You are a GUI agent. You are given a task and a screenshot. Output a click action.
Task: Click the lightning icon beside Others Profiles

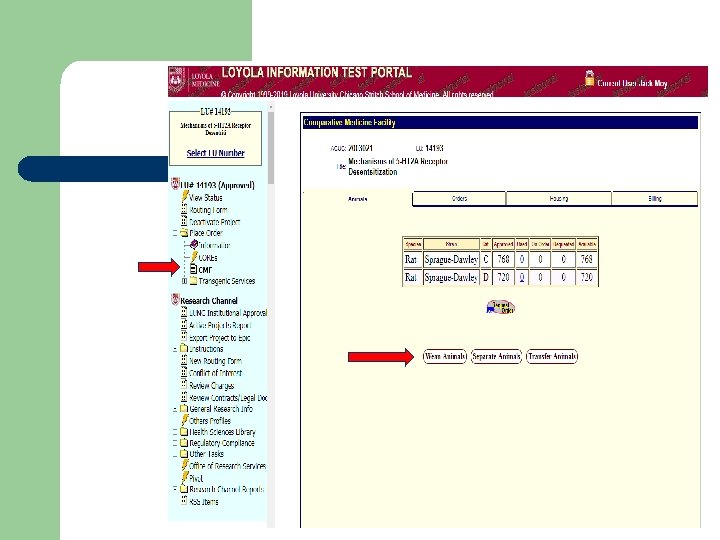click(185, 420)
